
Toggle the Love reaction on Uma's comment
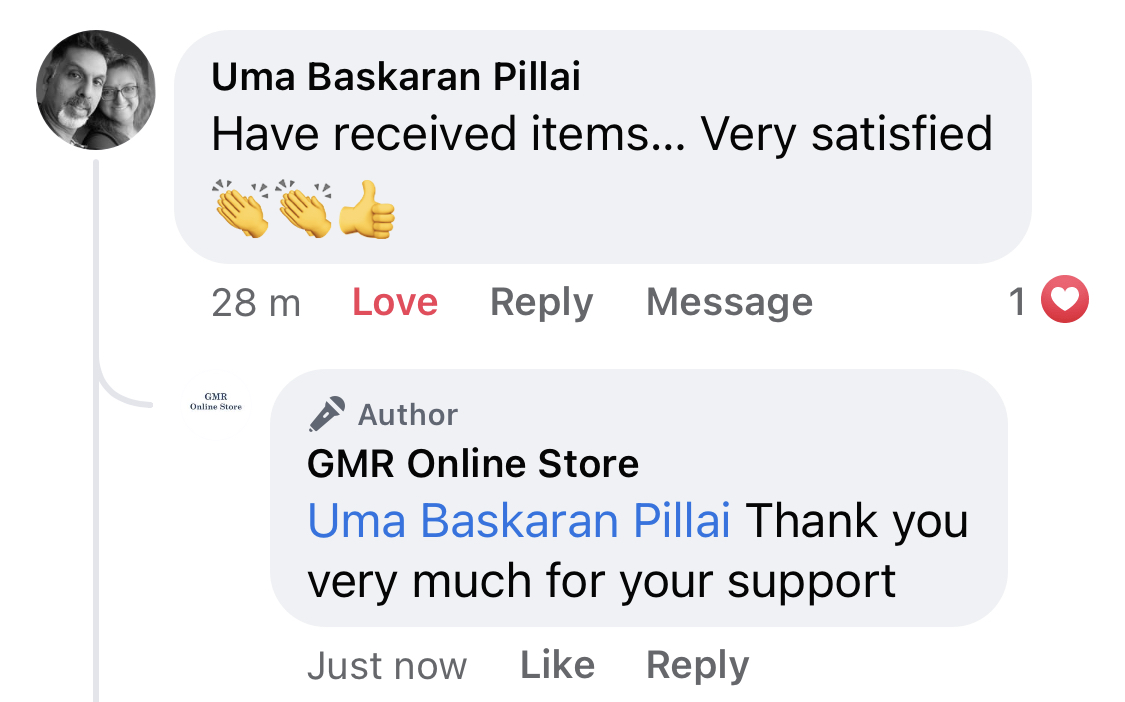(395, 301)
